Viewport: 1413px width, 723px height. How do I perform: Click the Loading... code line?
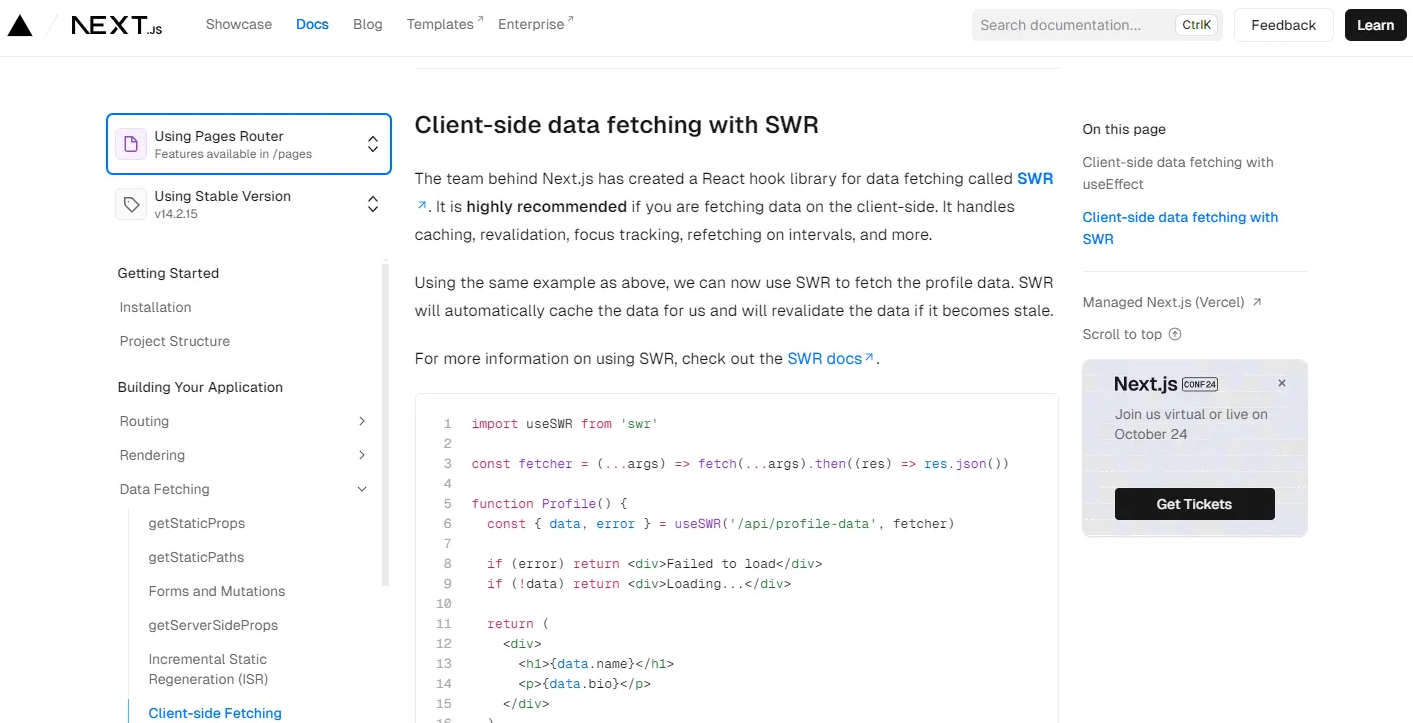pyautogui.click(x=639, y=583)
